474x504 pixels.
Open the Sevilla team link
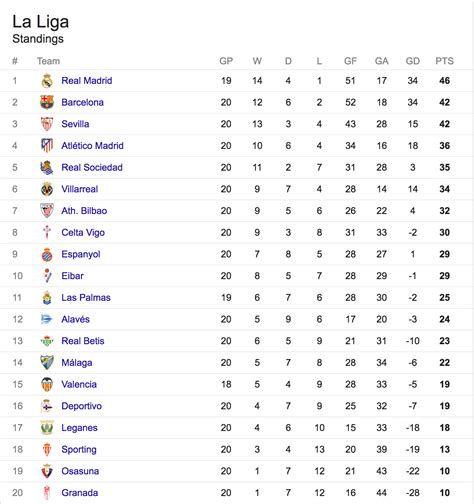[75, 124]
